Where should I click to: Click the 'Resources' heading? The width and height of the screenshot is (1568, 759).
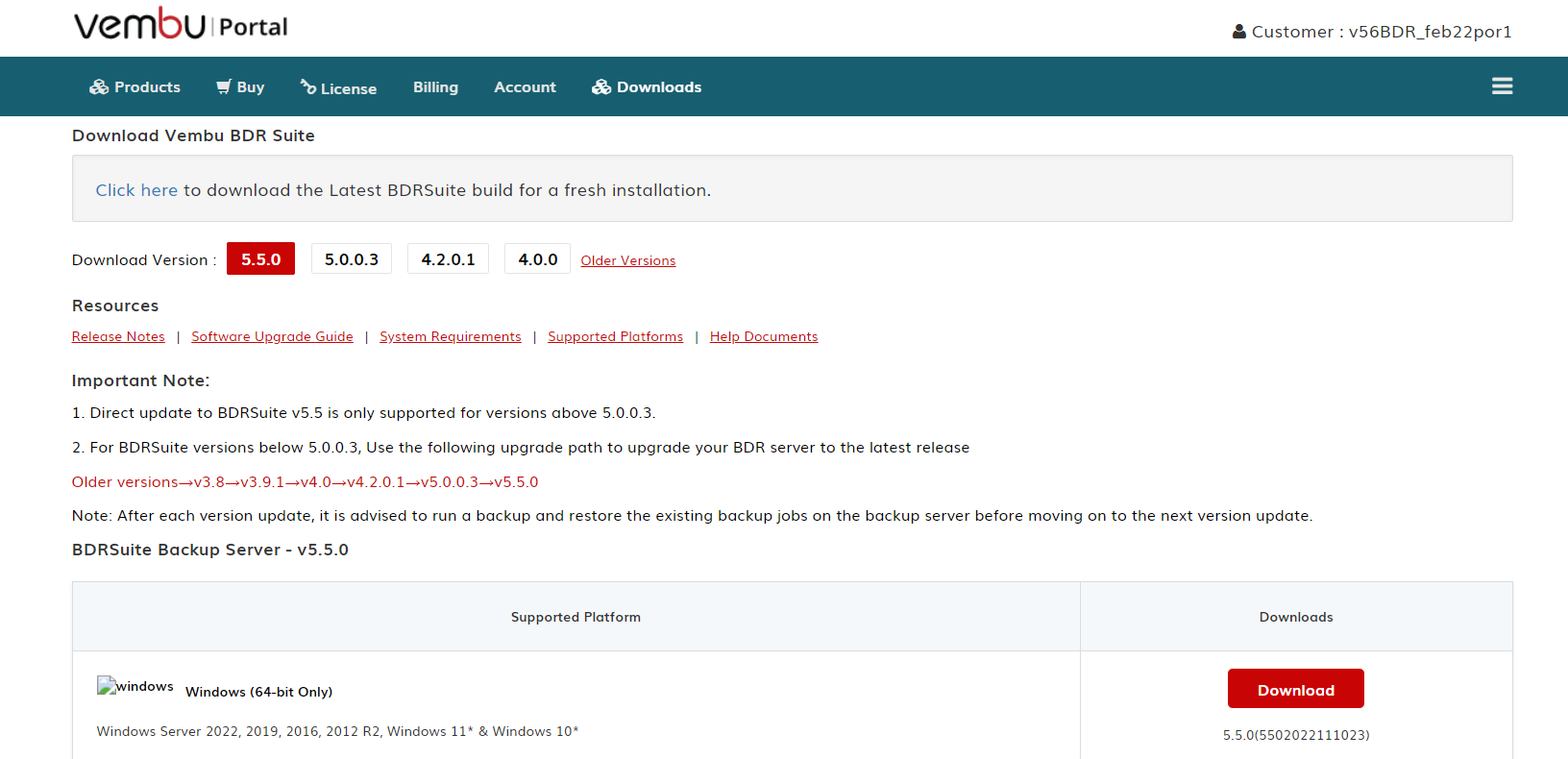115,306
